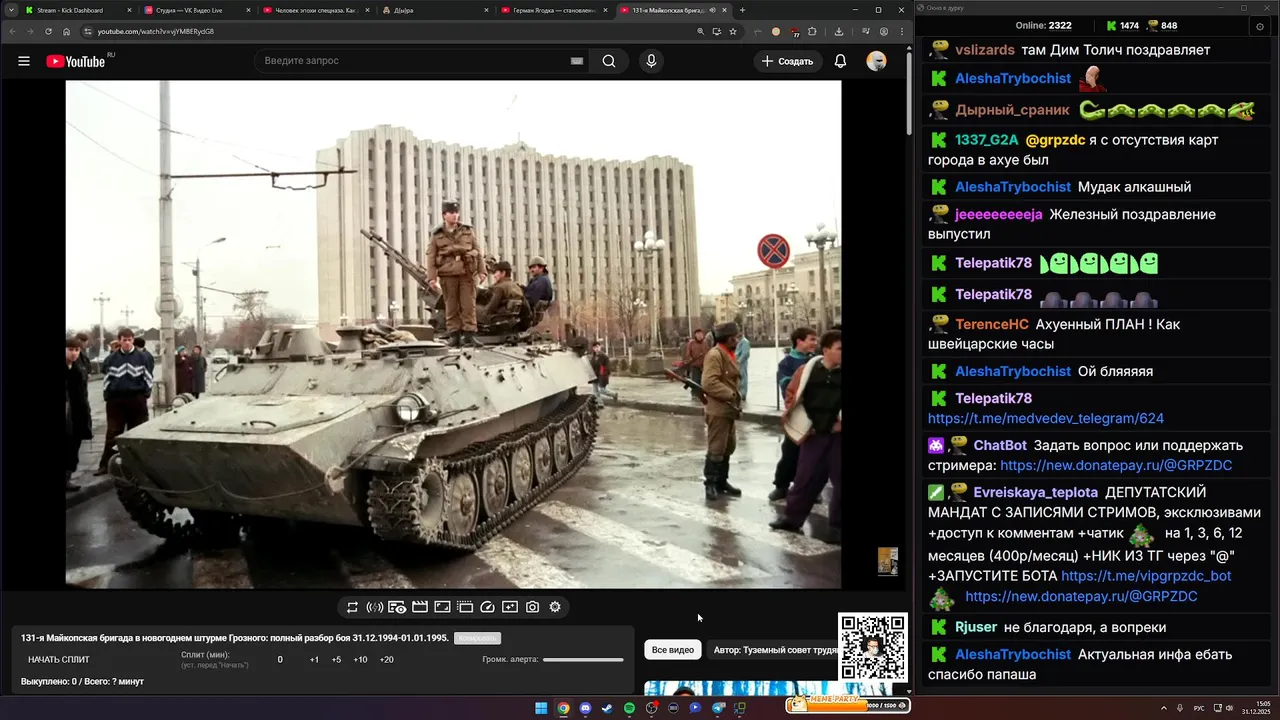Open a new browser tab
Image resolution: width=1280 pixels, height=720 pixels.
click(x=742, y=10)
